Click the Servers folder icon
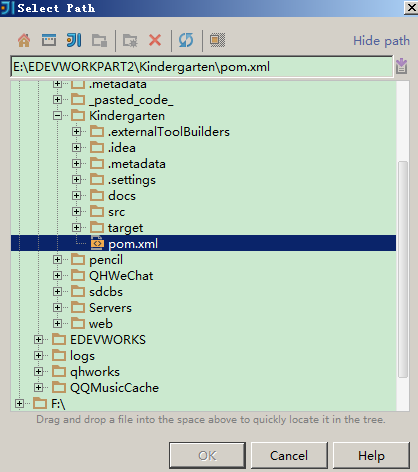The height and width of the screenshot is (472, 418). click(78, 308)
